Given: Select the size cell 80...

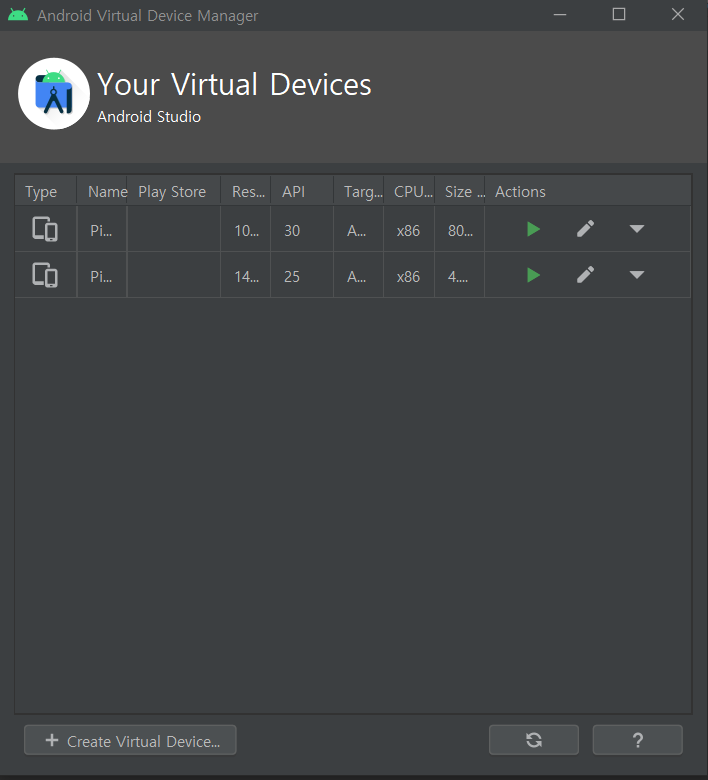Looking at the screenshot, I should [460, 230].
